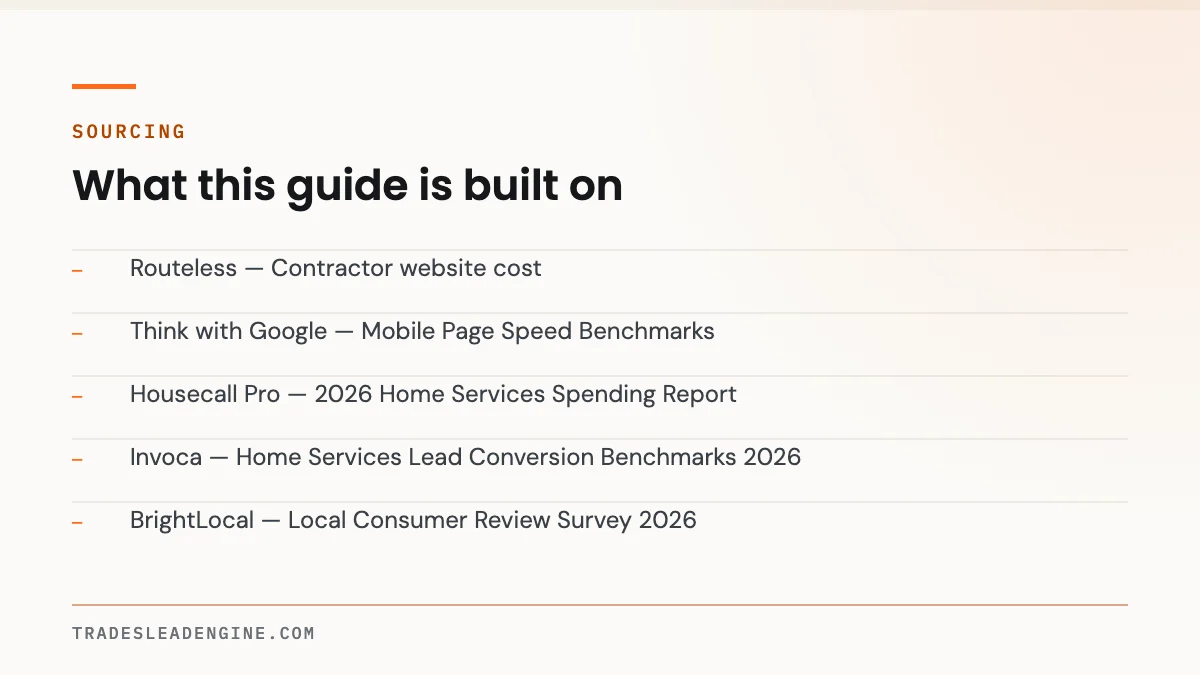Click the 'SOURCING' section label
This screenshot has width=1200, height=675.
tap(129, 131)
